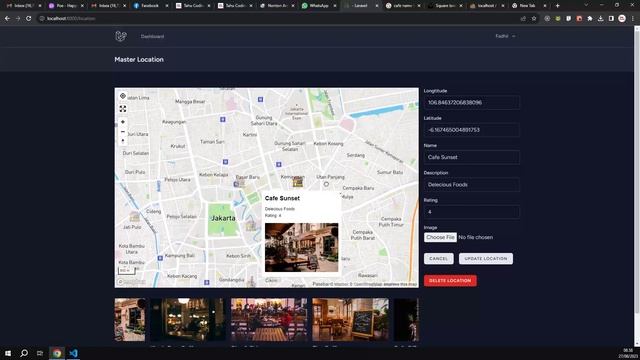
Task: Reload the page with the refresh icon
Action: point(29,18)
